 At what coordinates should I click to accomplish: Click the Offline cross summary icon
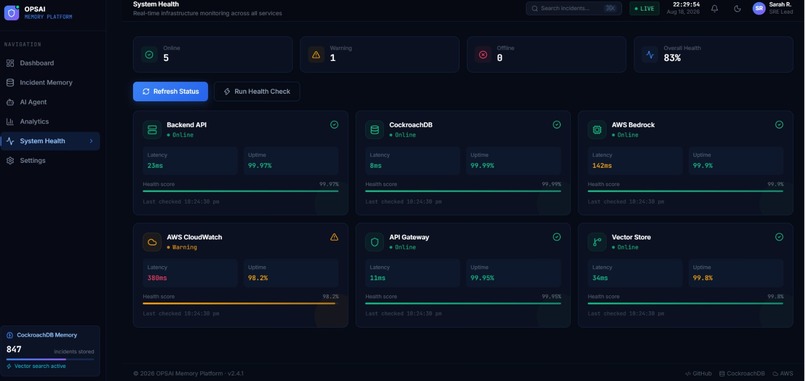point(483,54)
